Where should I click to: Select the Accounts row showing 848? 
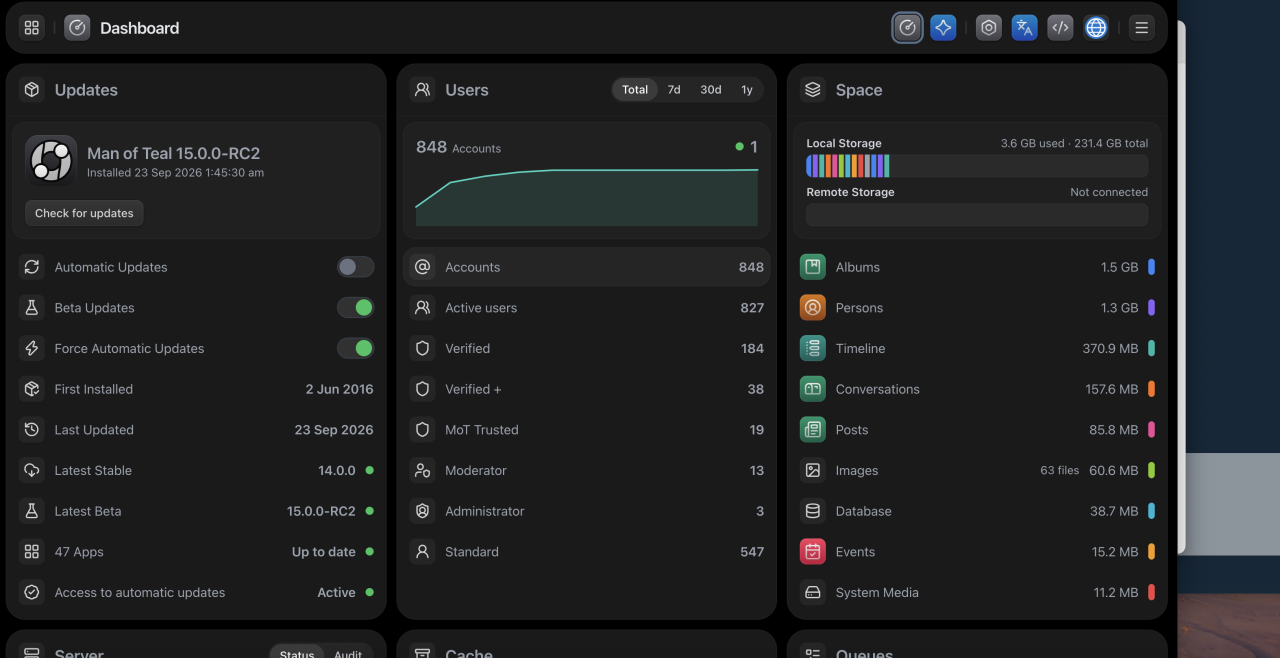(587, 267)
